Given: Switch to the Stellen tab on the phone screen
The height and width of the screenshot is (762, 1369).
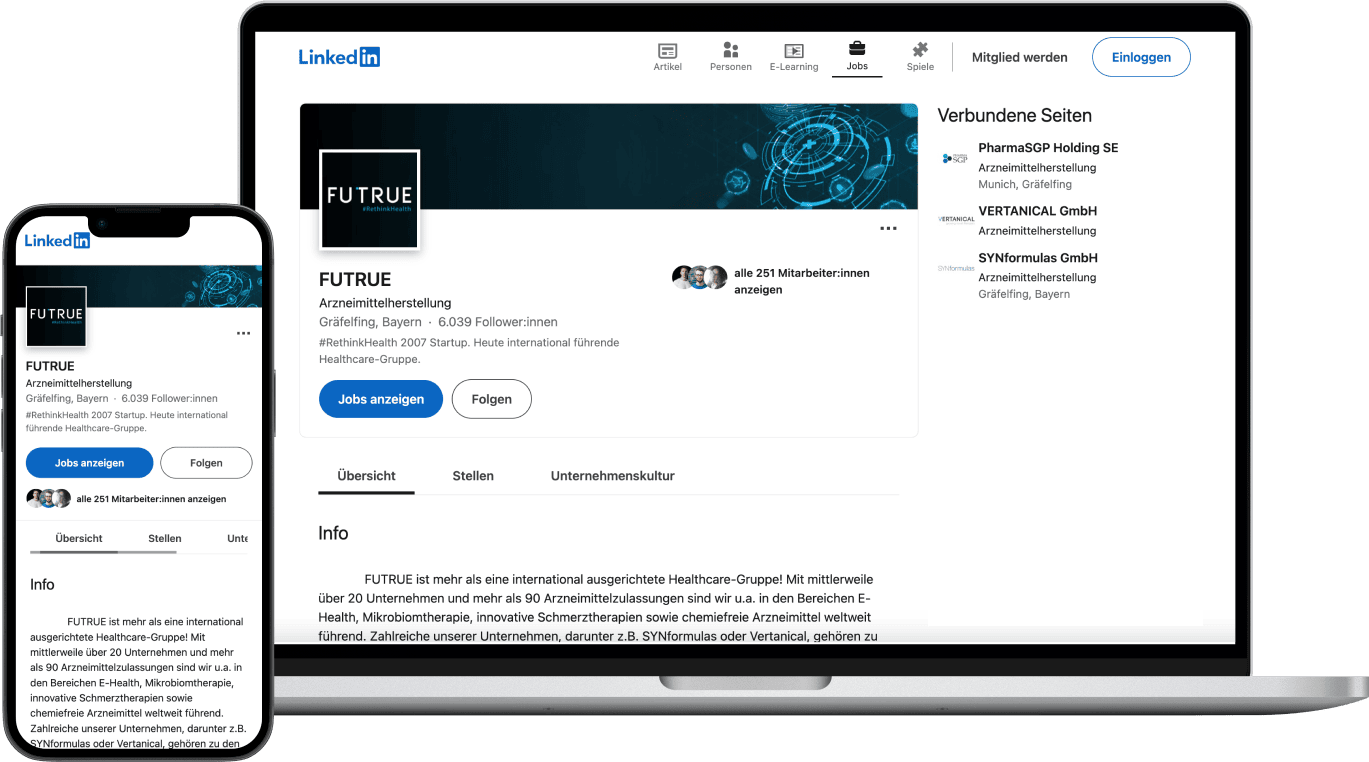Looking at the screenshot, I should pos(165,538).
